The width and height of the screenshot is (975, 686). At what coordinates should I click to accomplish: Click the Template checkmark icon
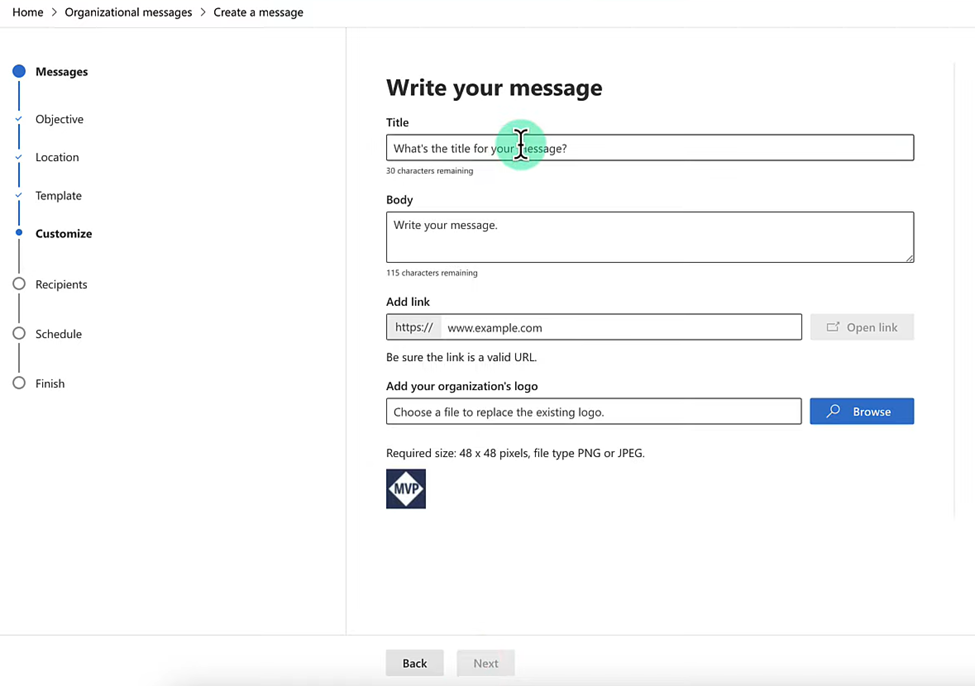coord(19,195)
